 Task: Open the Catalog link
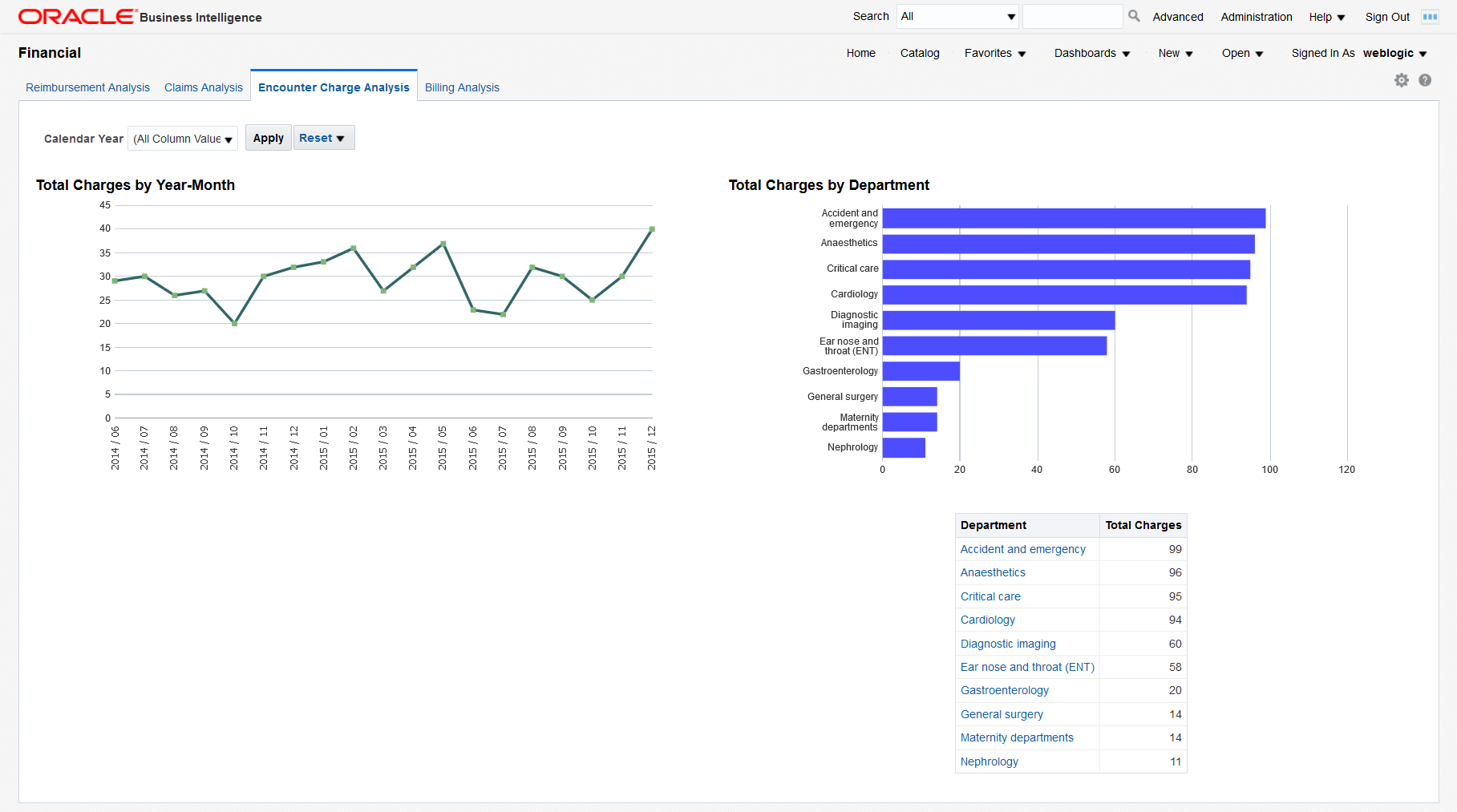coord(920,53)
